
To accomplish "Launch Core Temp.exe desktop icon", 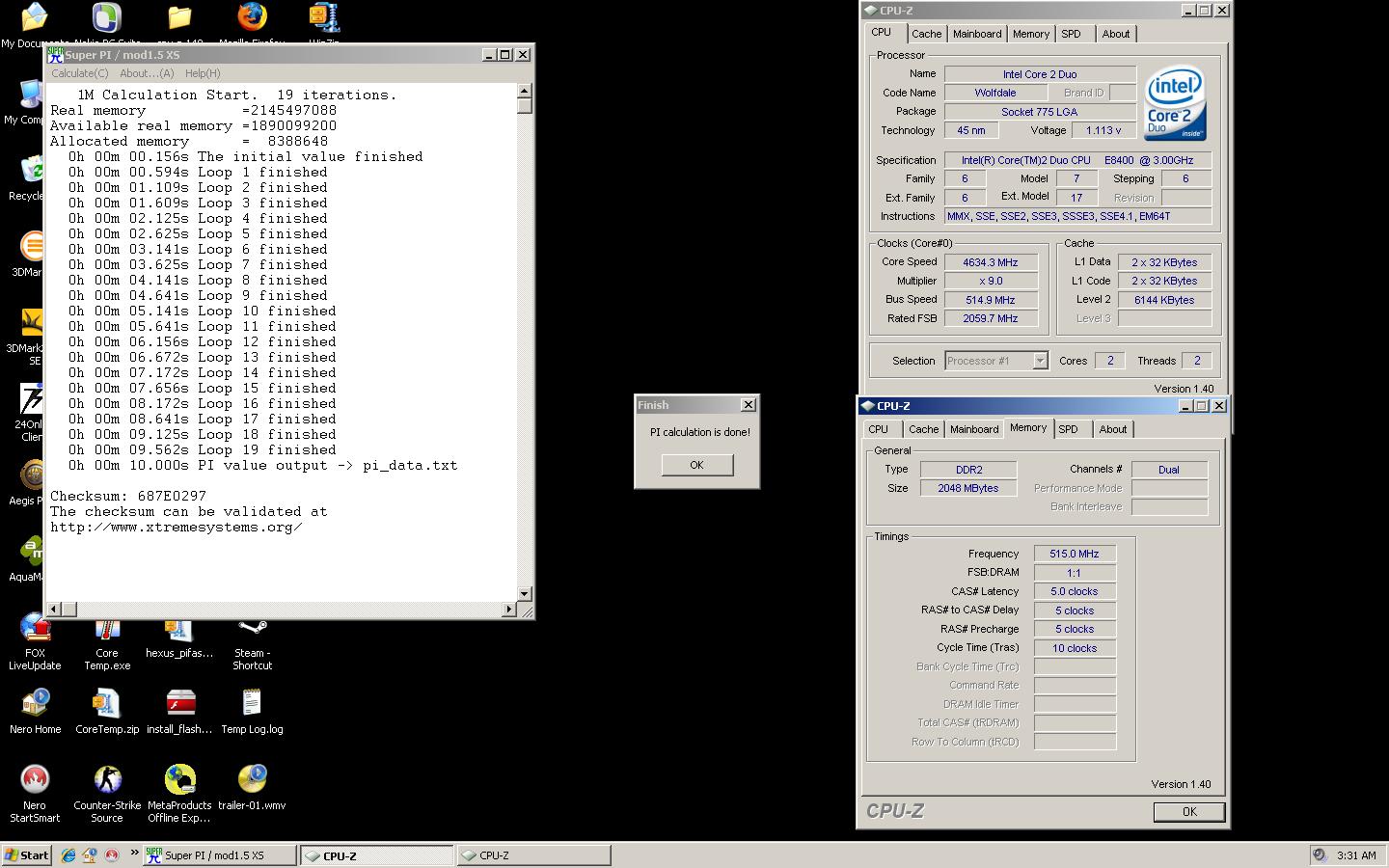I will (x=107, y=644).
